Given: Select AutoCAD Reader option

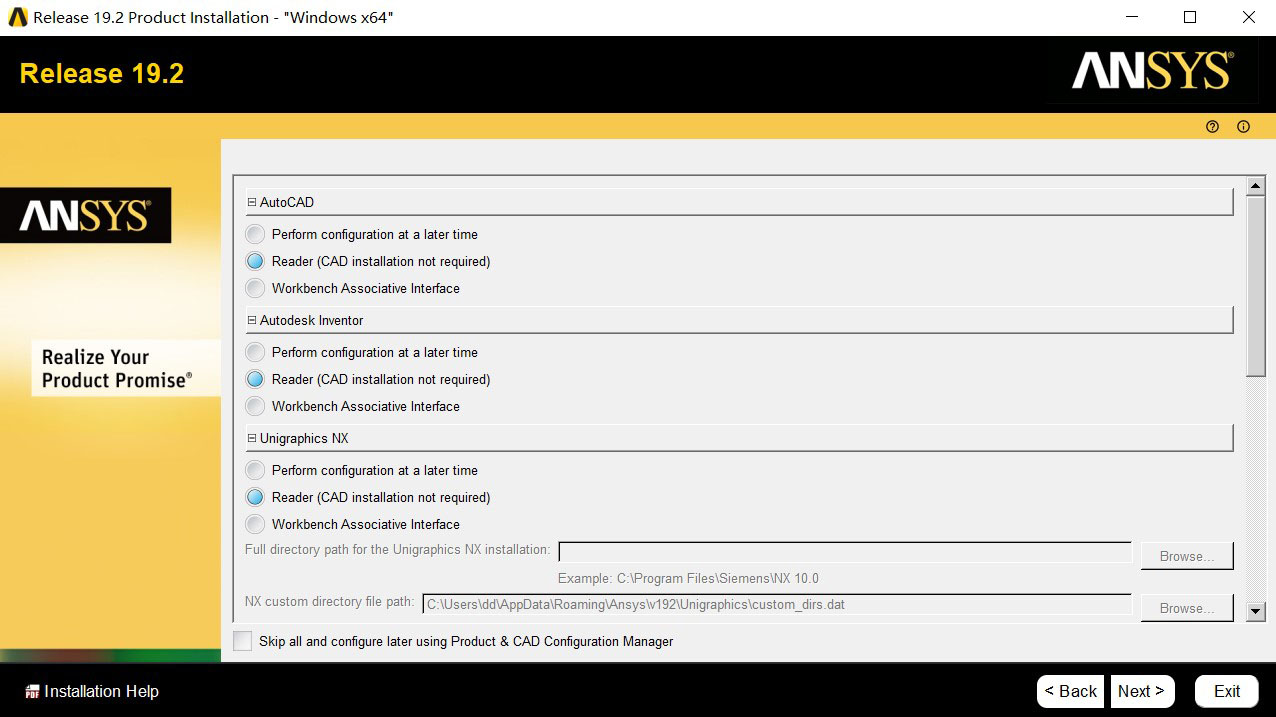Looking at the screenshot, I should pyautogui.click(x=256, y=261).
